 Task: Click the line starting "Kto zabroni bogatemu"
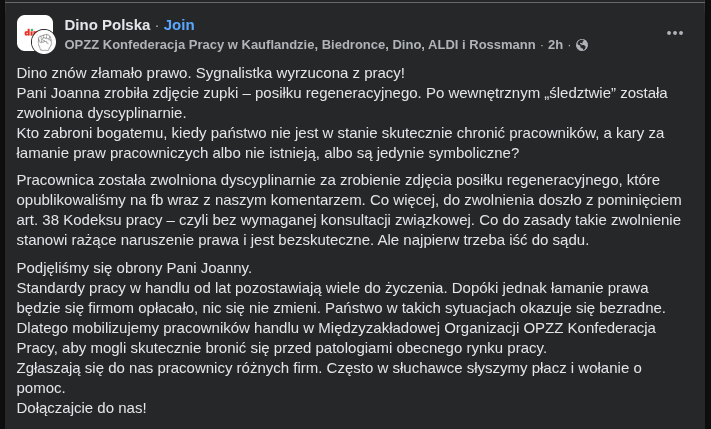[340, 133]
